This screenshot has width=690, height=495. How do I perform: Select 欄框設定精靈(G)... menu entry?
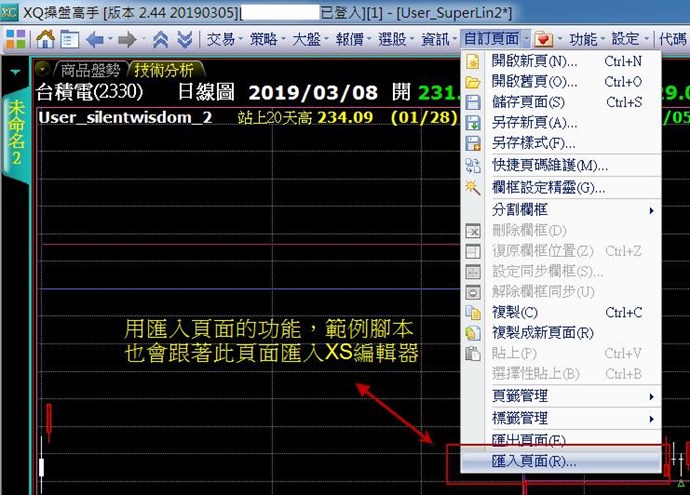coord(548,187)
